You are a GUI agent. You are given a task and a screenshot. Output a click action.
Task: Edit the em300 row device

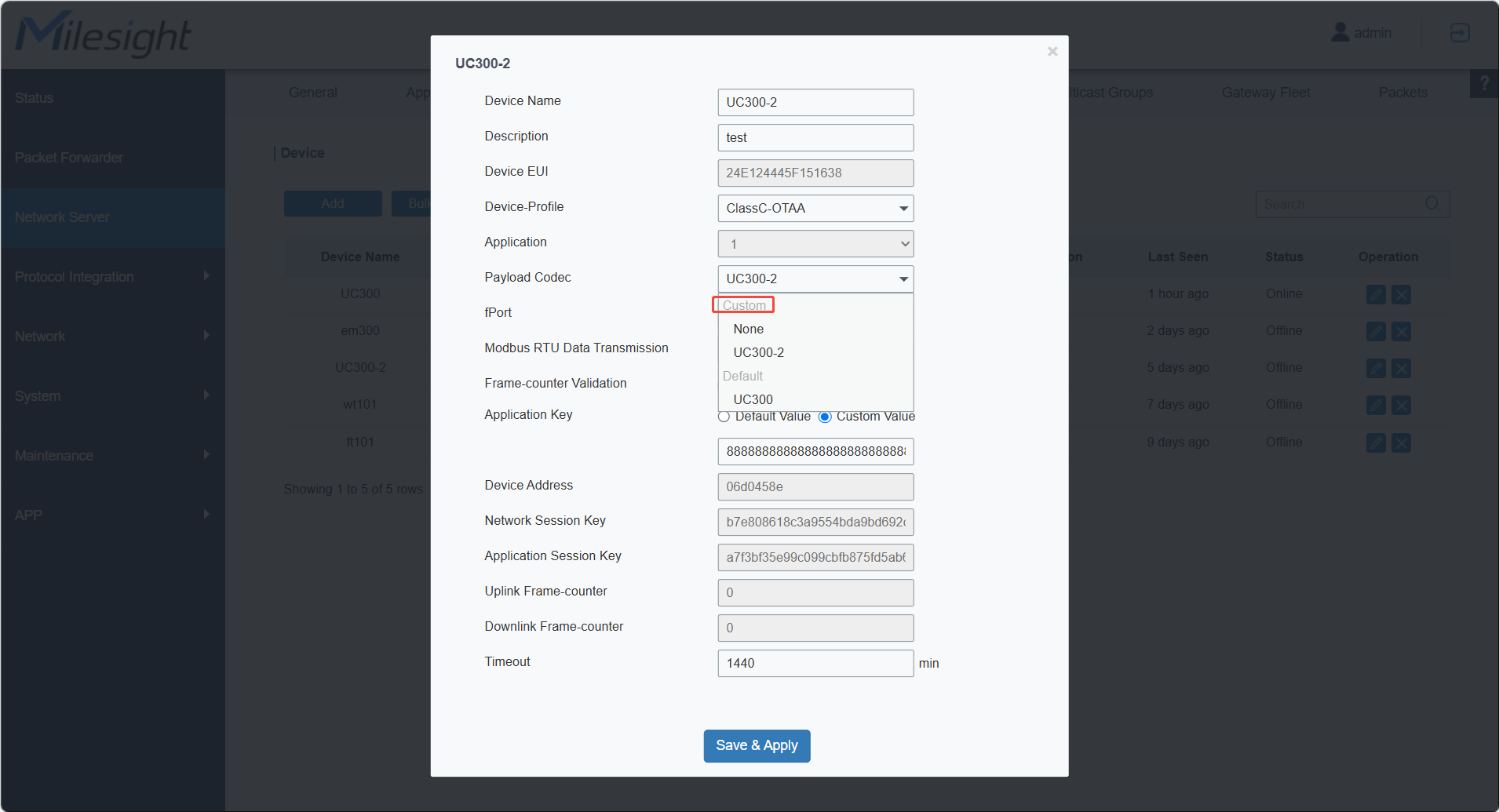click(1376, 331)
